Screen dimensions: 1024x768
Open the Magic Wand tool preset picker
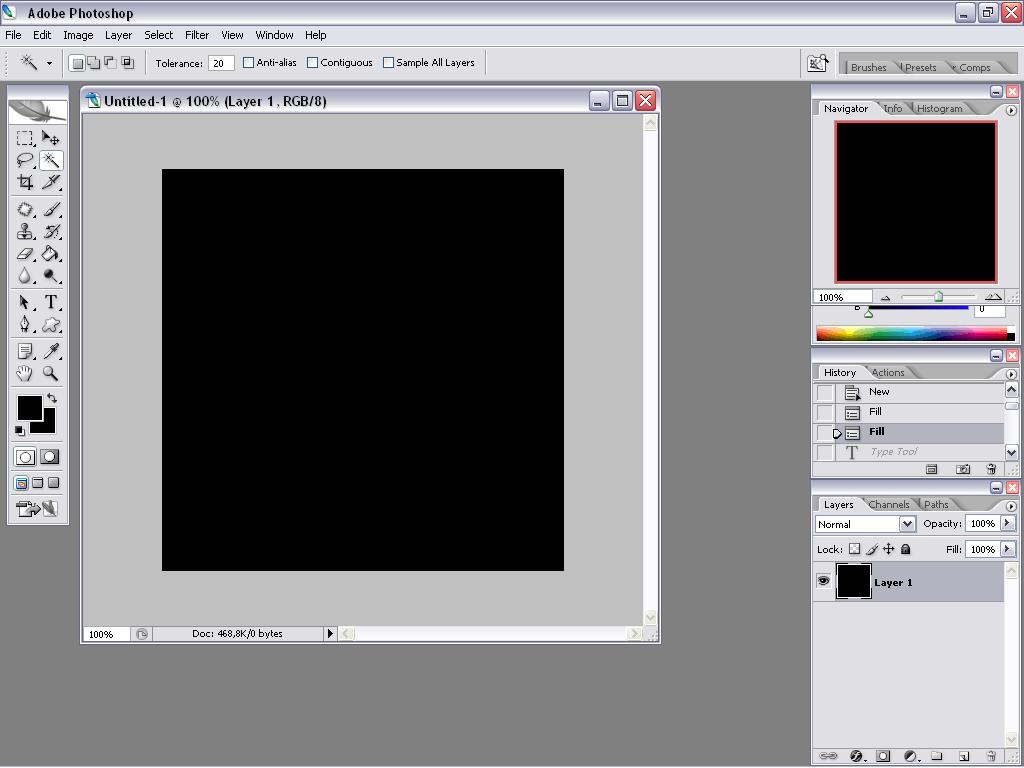pyautogui.click(x=49, y=63)
